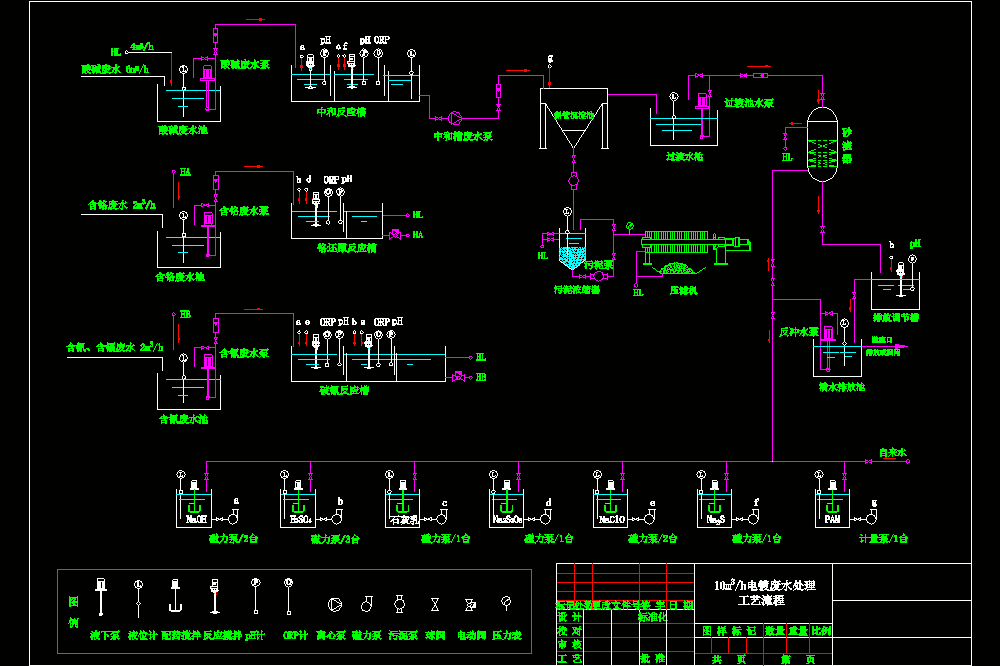
Task: Click the 酸碱废水池 label
Action: point(183,130)
